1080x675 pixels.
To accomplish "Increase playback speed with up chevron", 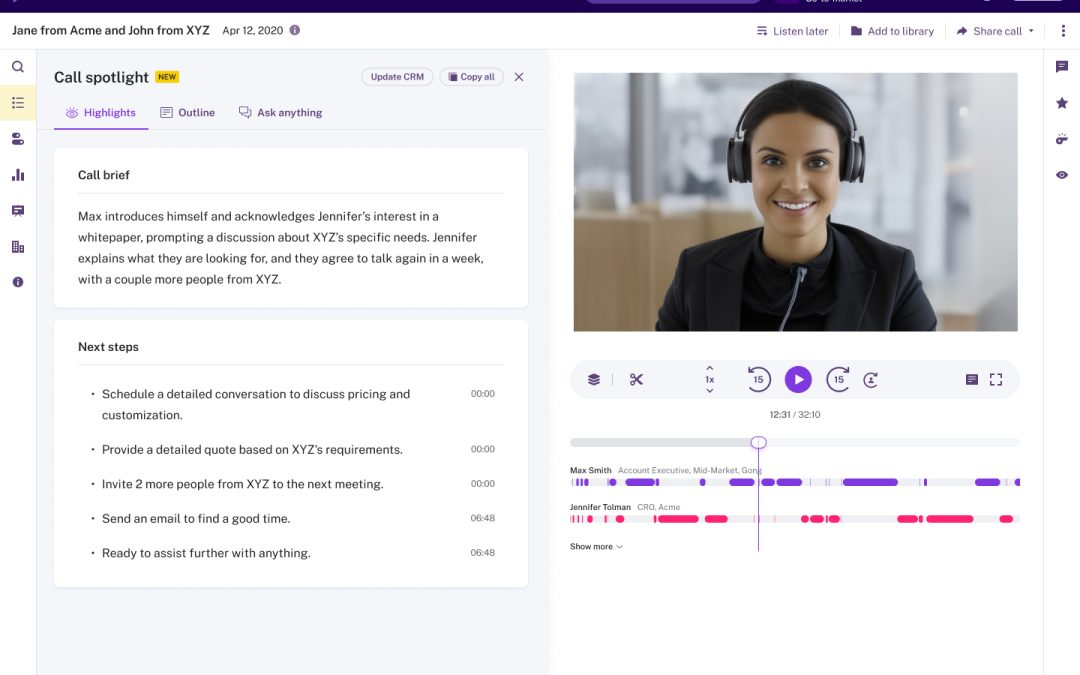I will coord(709,368).
